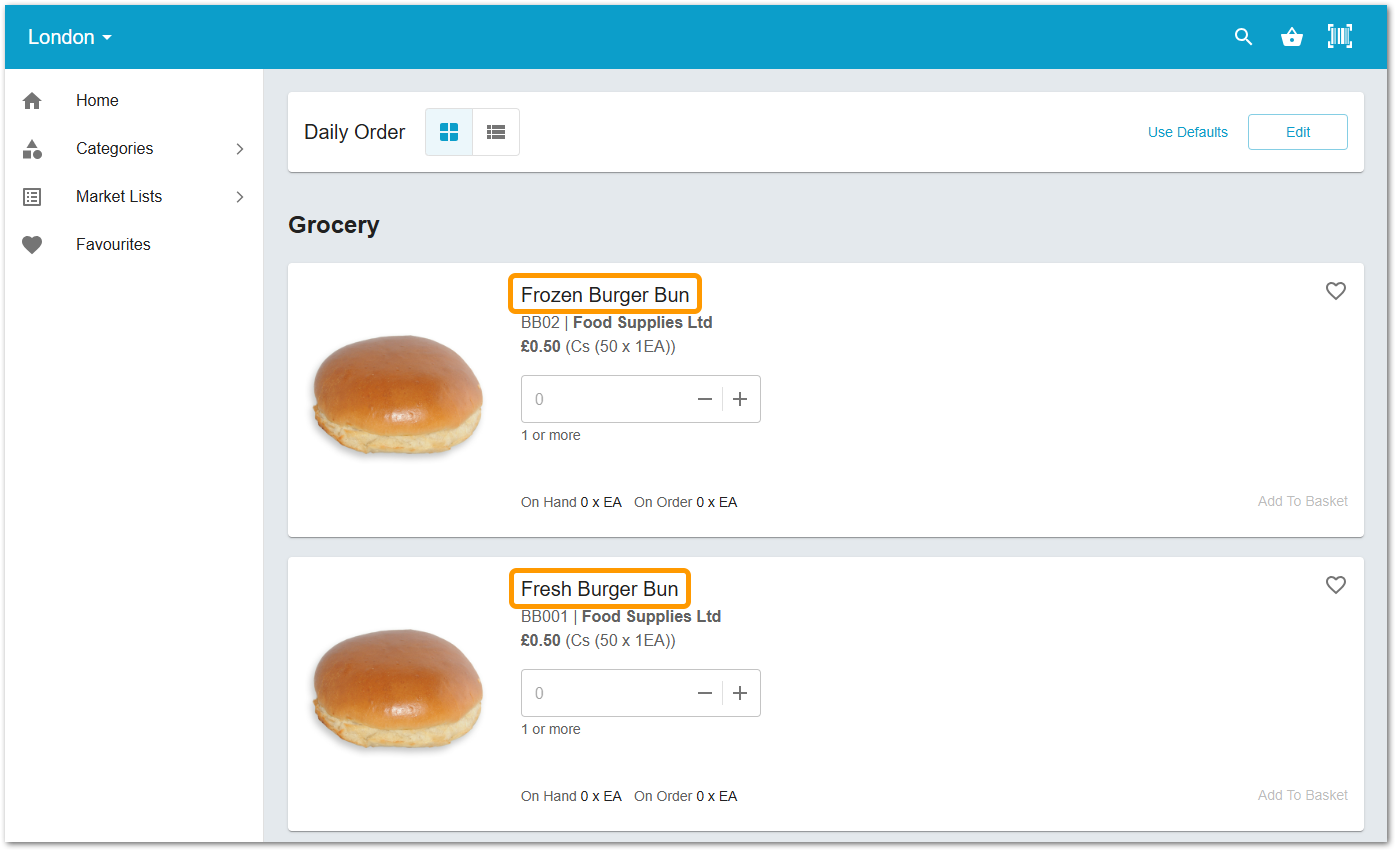1396x851 pixels.
Task: Switch to grid view layout
Action: [449, 132]
